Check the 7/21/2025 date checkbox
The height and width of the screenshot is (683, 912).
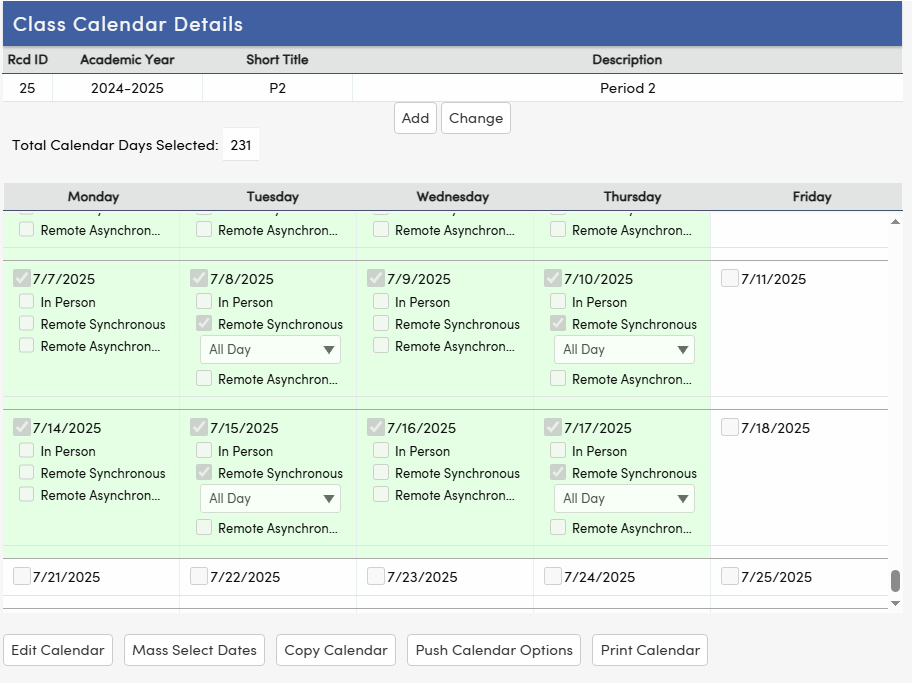click(22, 576)
